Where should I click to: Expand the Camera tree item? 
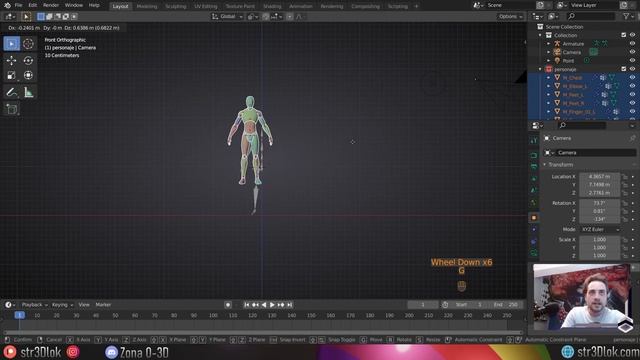click(549, 52)
